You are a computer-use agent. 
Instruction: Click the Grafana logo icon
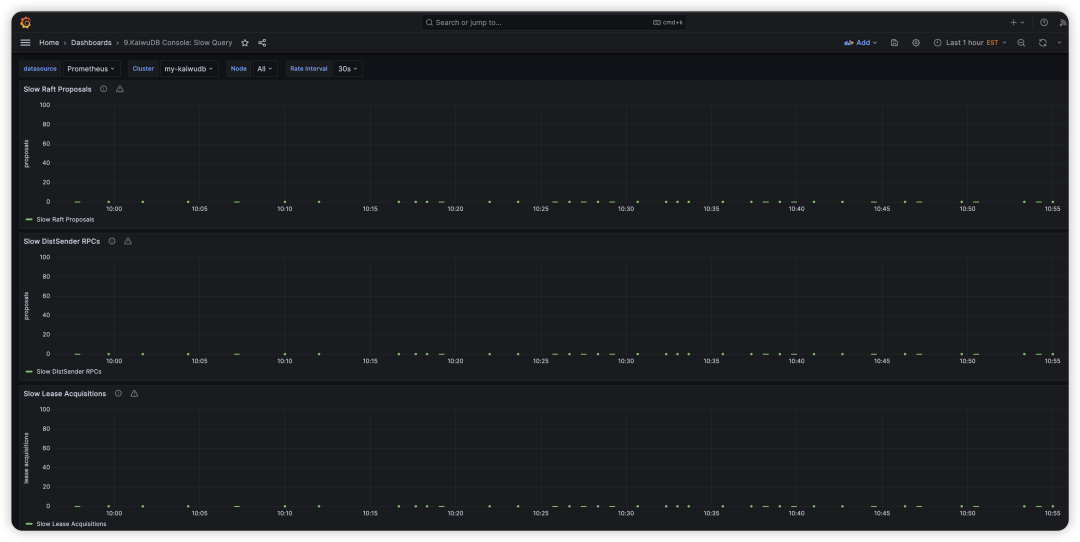tap(25, 23)
